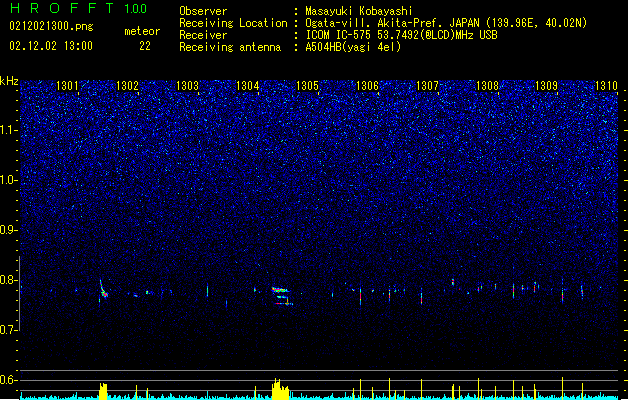Click the 0.7 kHz axis label
This screenshot has width=629, height=400.
pyautogui.click(x=9, y=330)
